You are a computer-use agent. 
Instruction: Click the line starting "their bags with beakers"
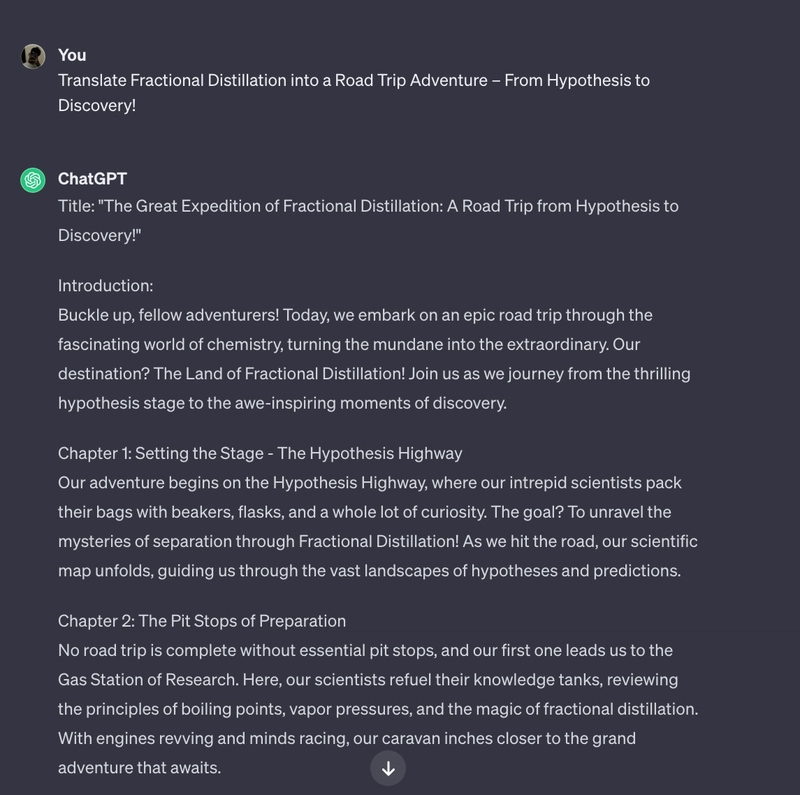tap(364, 512)
